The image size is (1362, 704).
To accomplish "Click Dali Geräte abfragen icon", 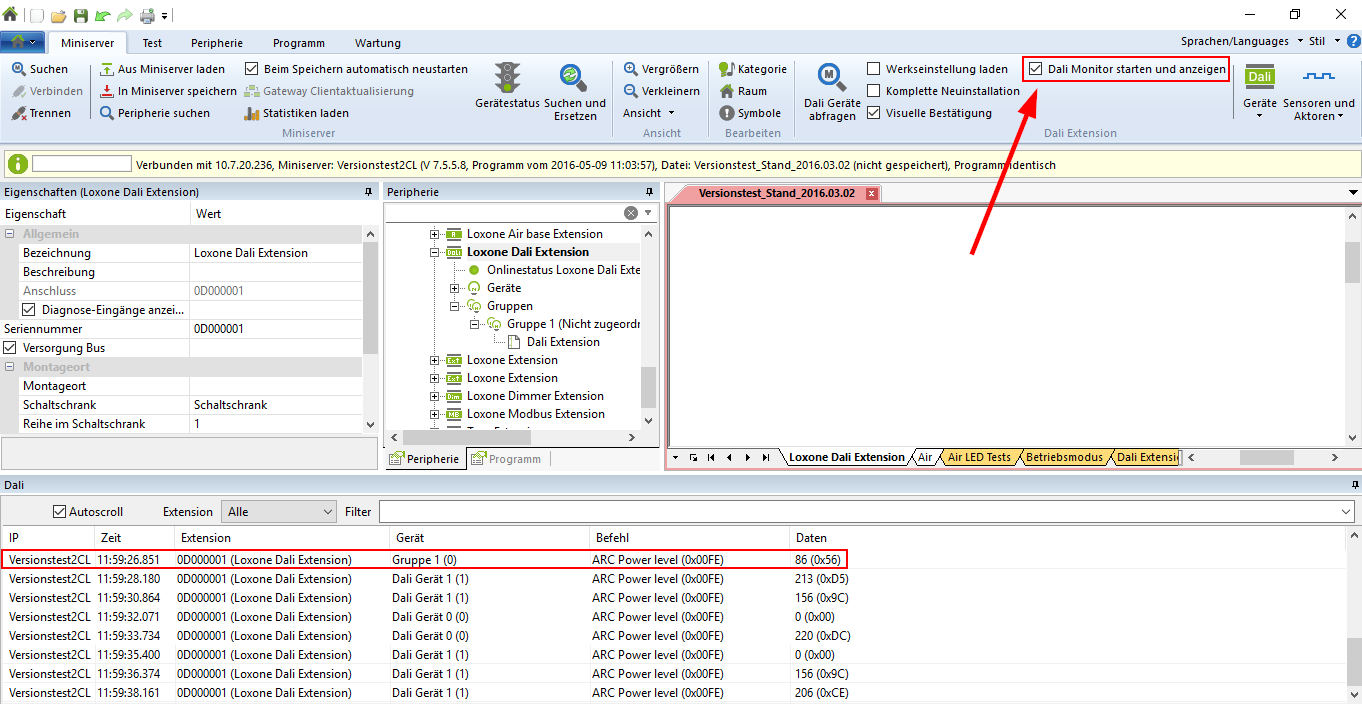I will 831,77.
